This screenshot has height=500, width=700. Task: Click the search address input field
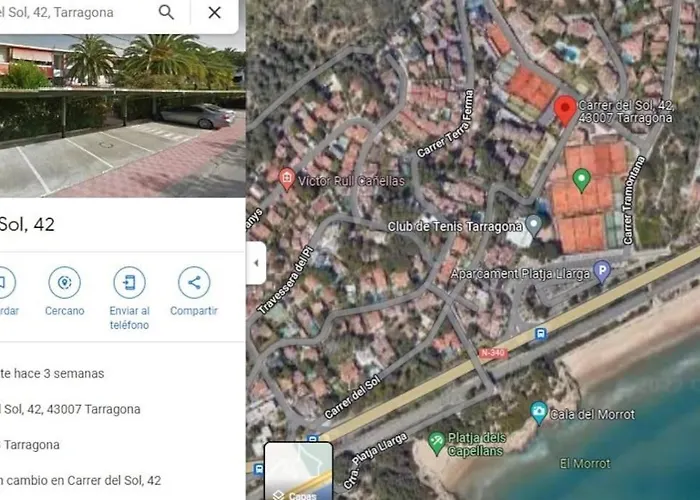76,12
